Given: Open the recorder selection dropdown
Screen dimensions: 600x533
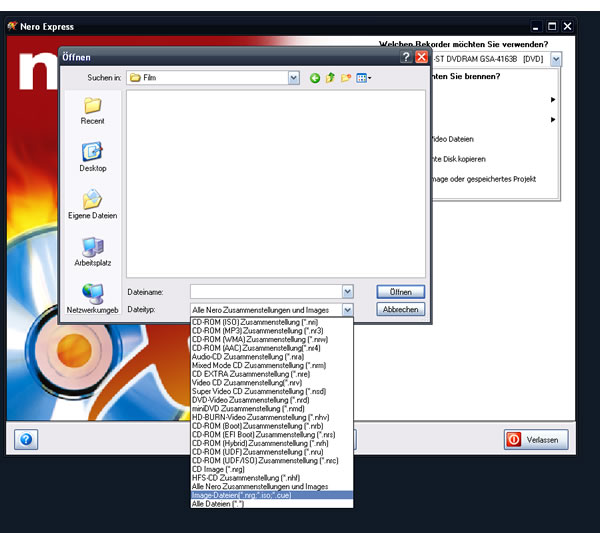Looking at the screenshot, I should [556, 59].
